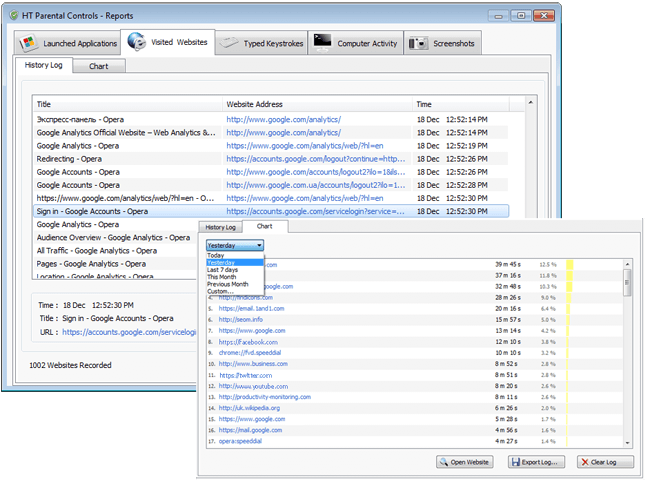Image resolution: width=650 pixels, height=486 pixels.
Task: Click the 12.5 % percentage value
Action: point(548,264)
